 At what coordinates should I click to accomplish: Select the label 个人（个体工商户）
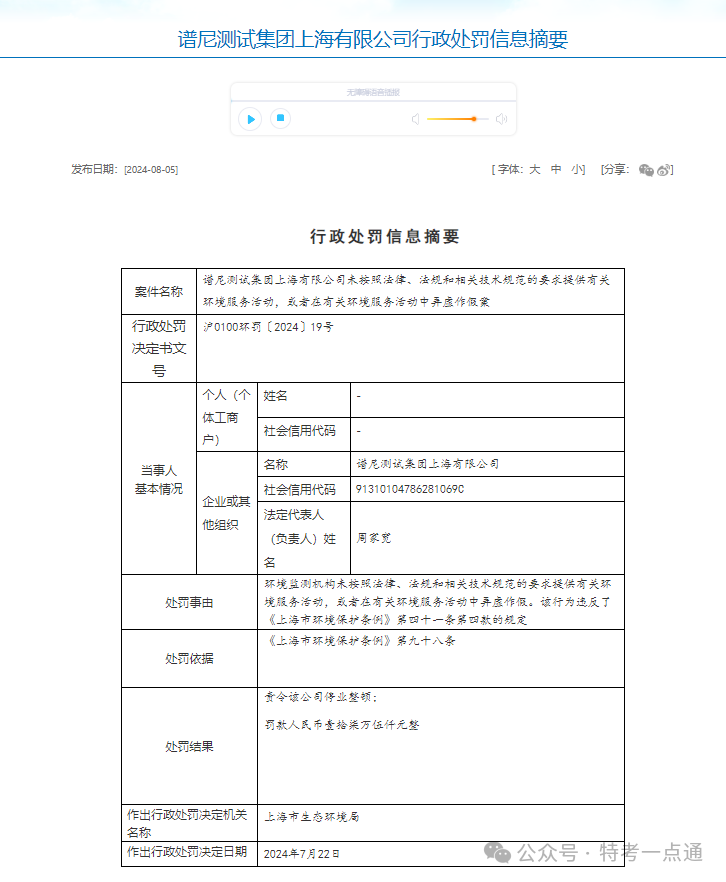pyautogui.click(x=227, y=417)
